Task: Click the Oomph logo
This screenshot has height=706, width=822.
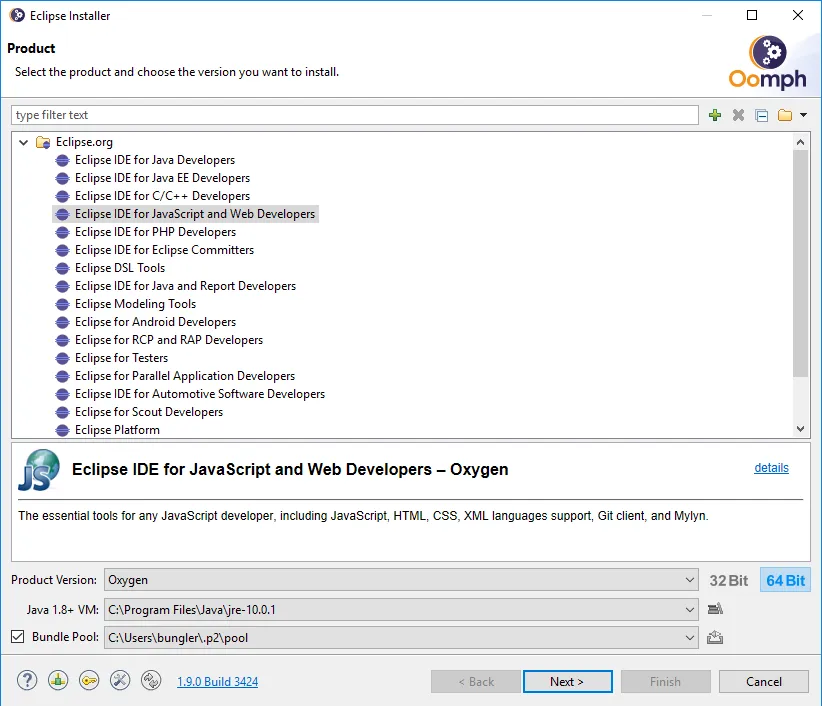Action: coord(767,62)
